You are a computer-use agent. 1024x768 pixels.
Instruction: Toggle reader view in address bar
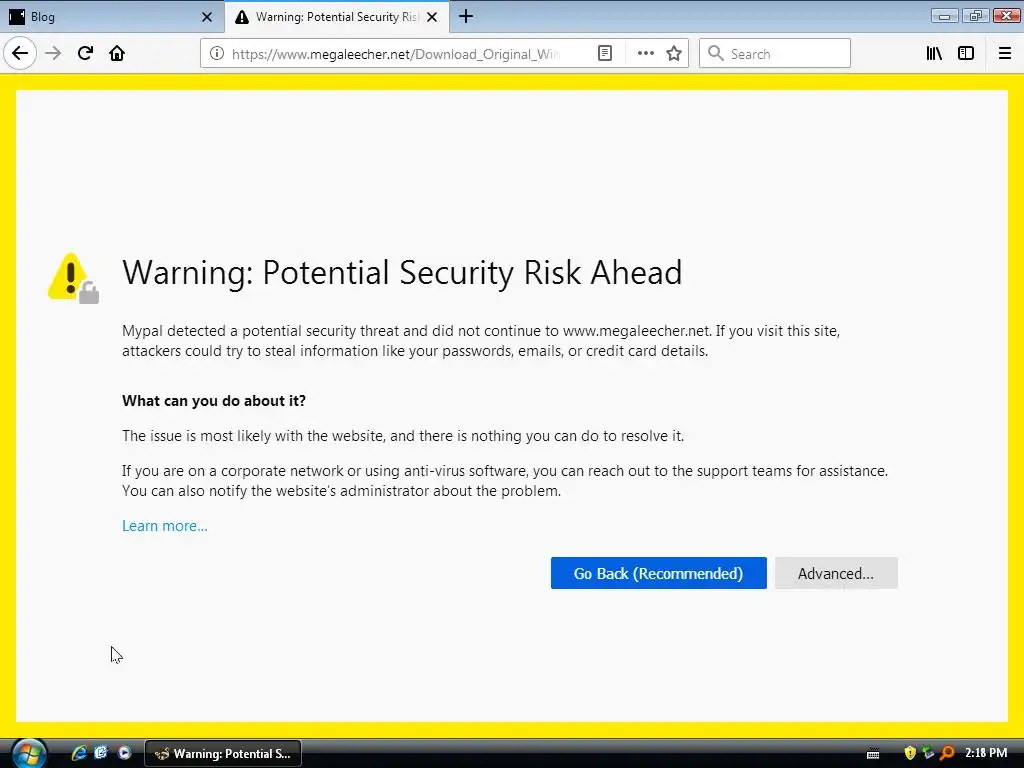point(605,54)
